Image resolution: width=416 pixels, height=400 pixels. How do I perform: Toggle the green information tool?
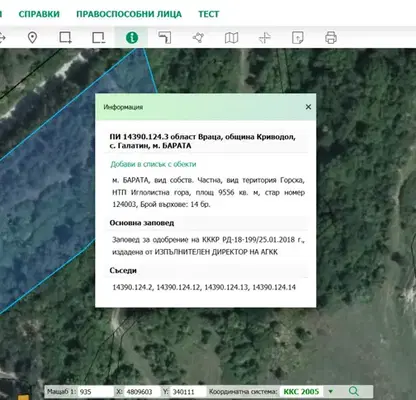pyautogui.click(x=132, y=37)
